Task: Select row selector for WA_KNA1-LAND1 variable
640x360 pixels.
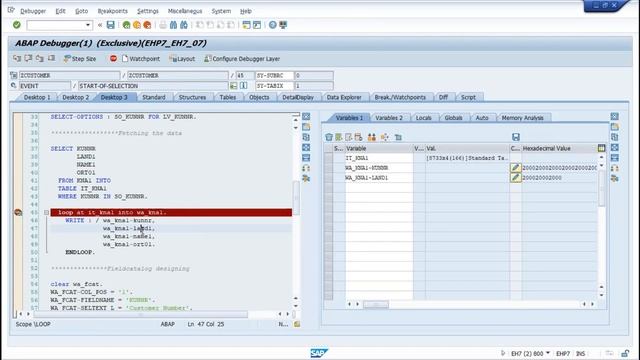Action: pos(329,178)
